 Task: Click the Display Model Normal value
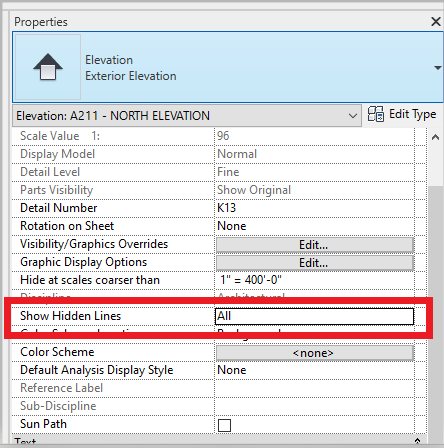point(237,154)
